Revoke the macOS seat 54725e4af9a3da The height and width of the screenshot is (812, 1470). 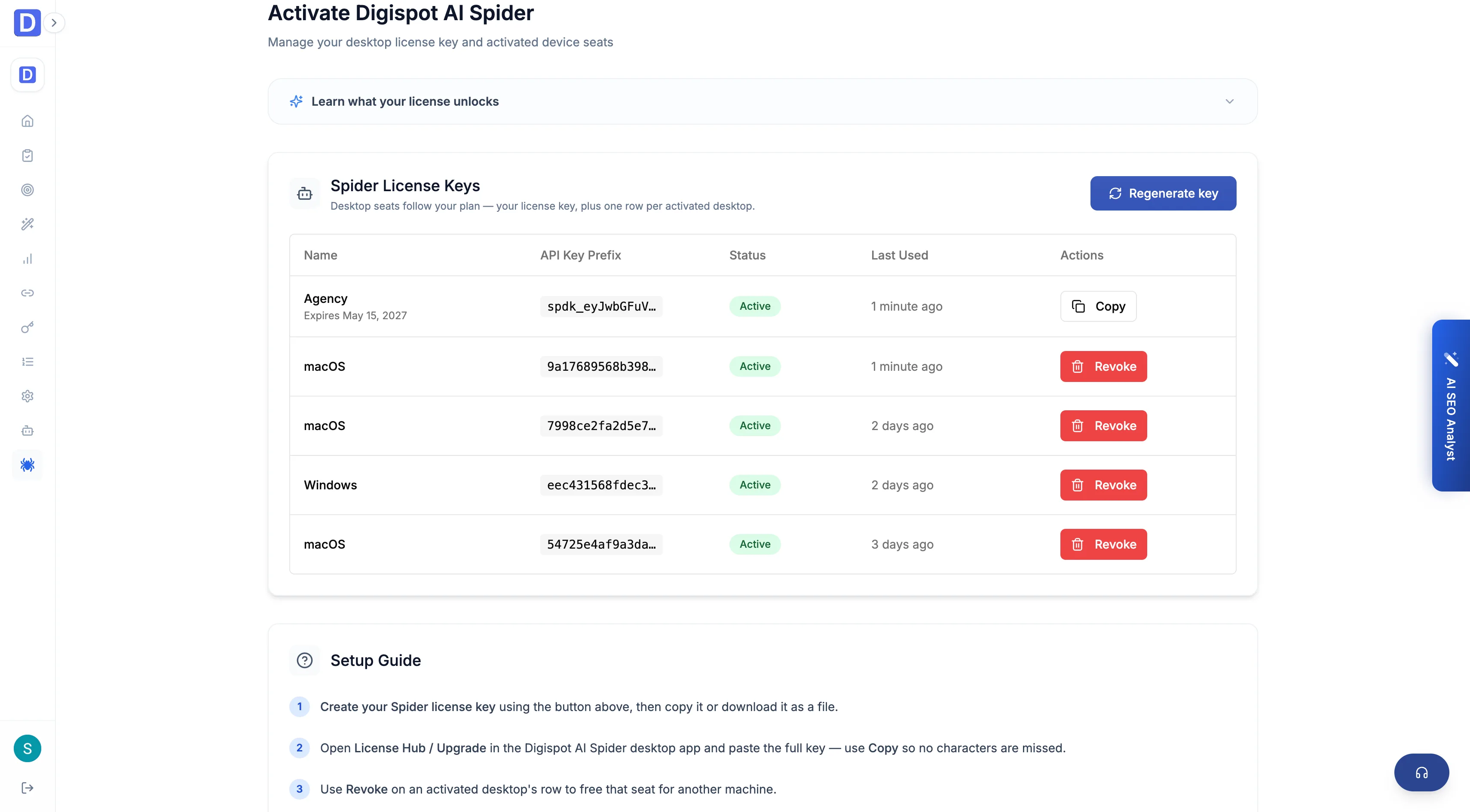(x=1103, y=544)
